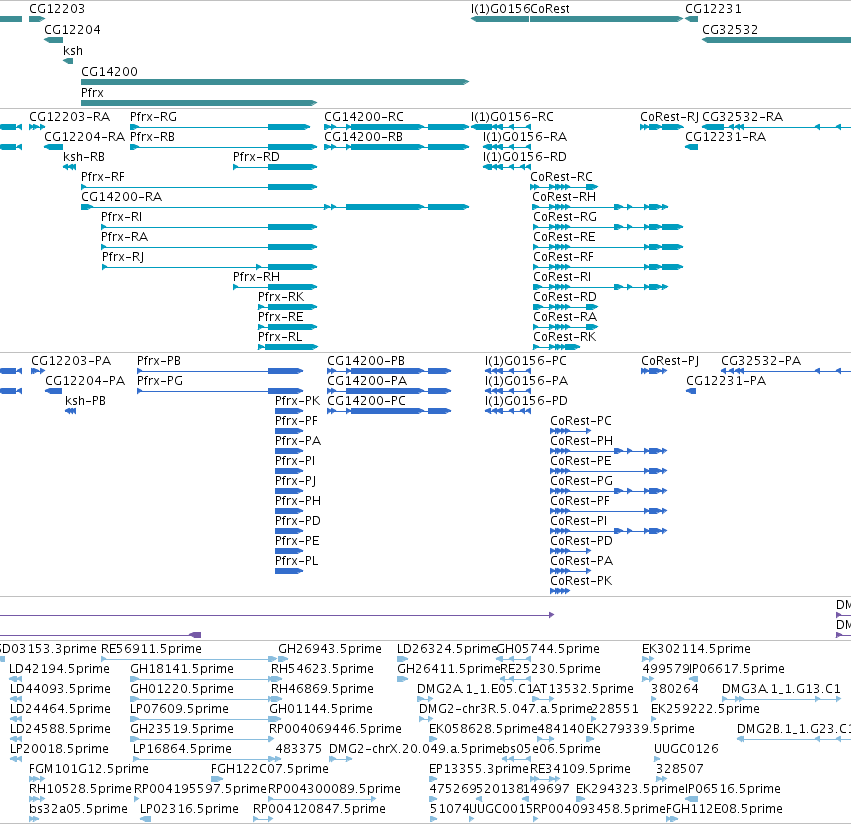Click the long purple arrow feature

(277, 615)
